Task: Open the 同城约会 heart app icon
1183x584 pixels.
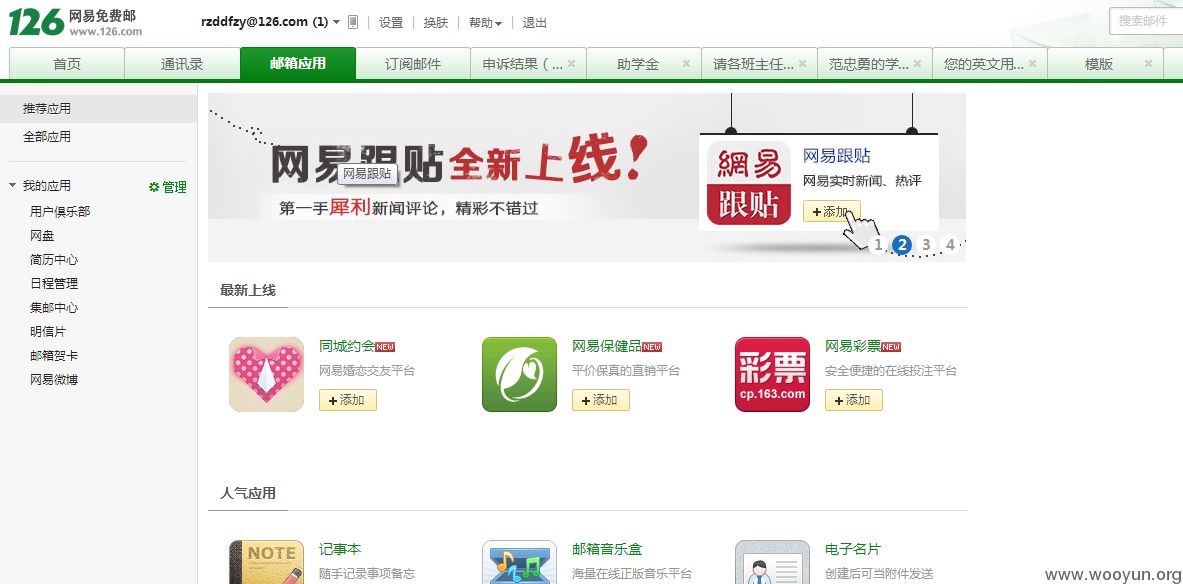Action: coord(266,374)
